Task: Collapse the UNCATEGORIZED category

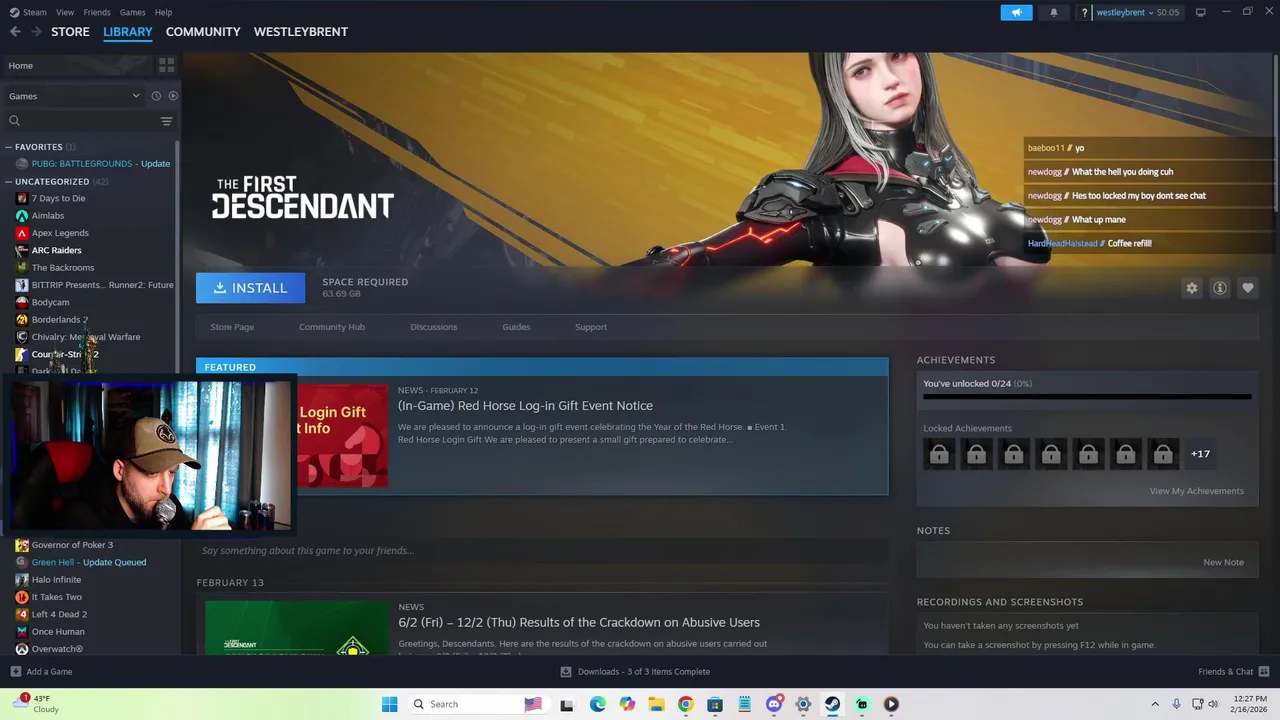Action: (8, 182)
